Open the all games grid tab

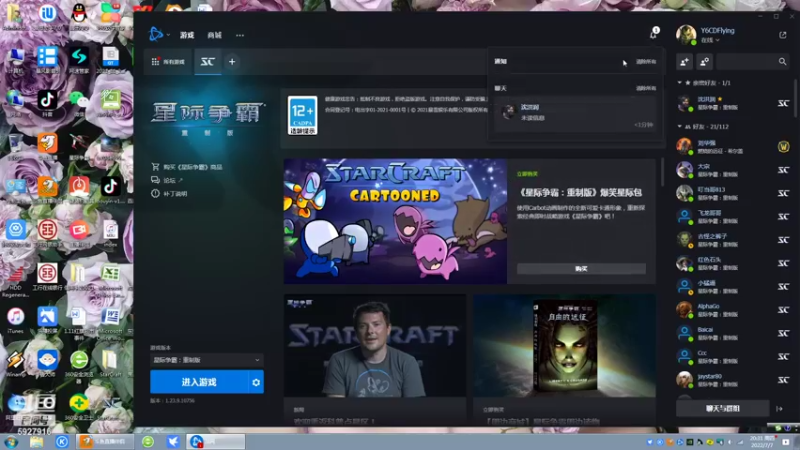point(168,62)
